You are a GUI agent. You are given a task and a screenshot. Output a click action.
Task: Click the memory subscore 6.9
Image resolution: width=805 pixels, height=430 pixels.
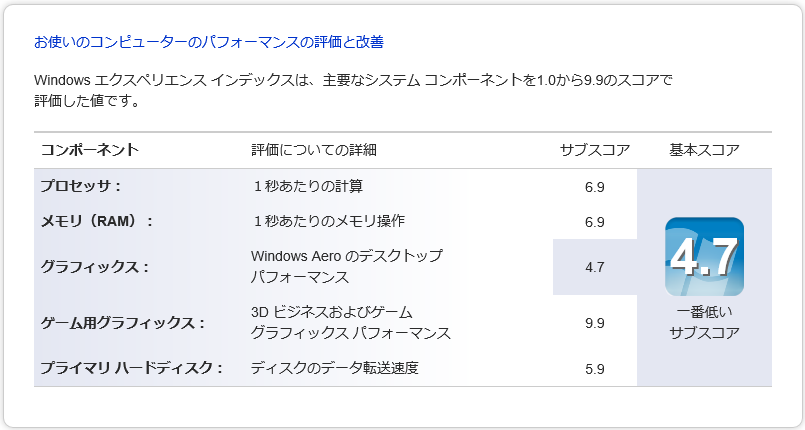(x=595, y=222)
